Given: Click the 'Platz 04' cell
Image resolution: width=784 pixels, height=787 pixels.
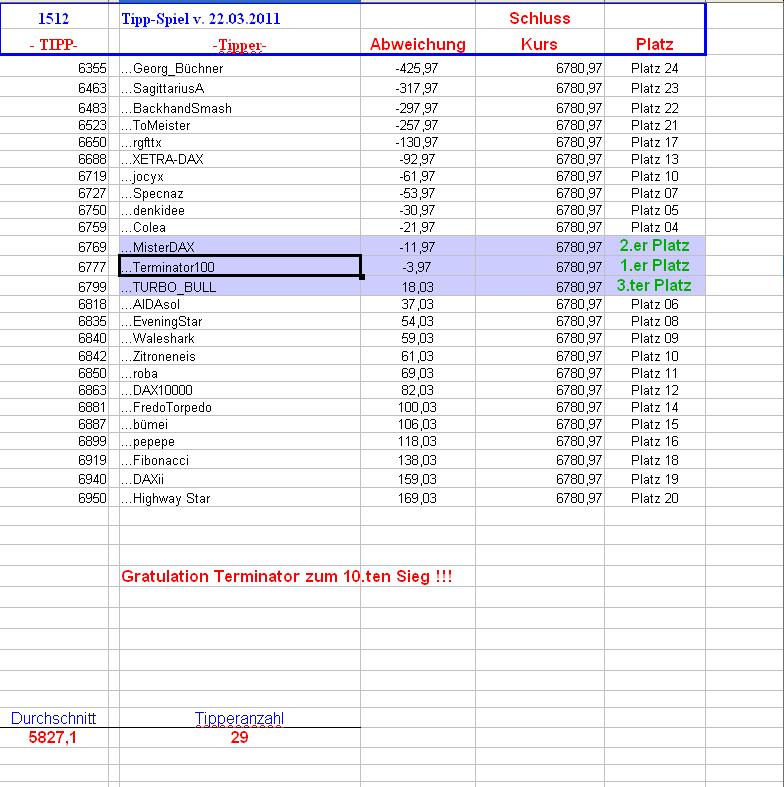Looking at the screenshot, I should (x=655, y=228).
